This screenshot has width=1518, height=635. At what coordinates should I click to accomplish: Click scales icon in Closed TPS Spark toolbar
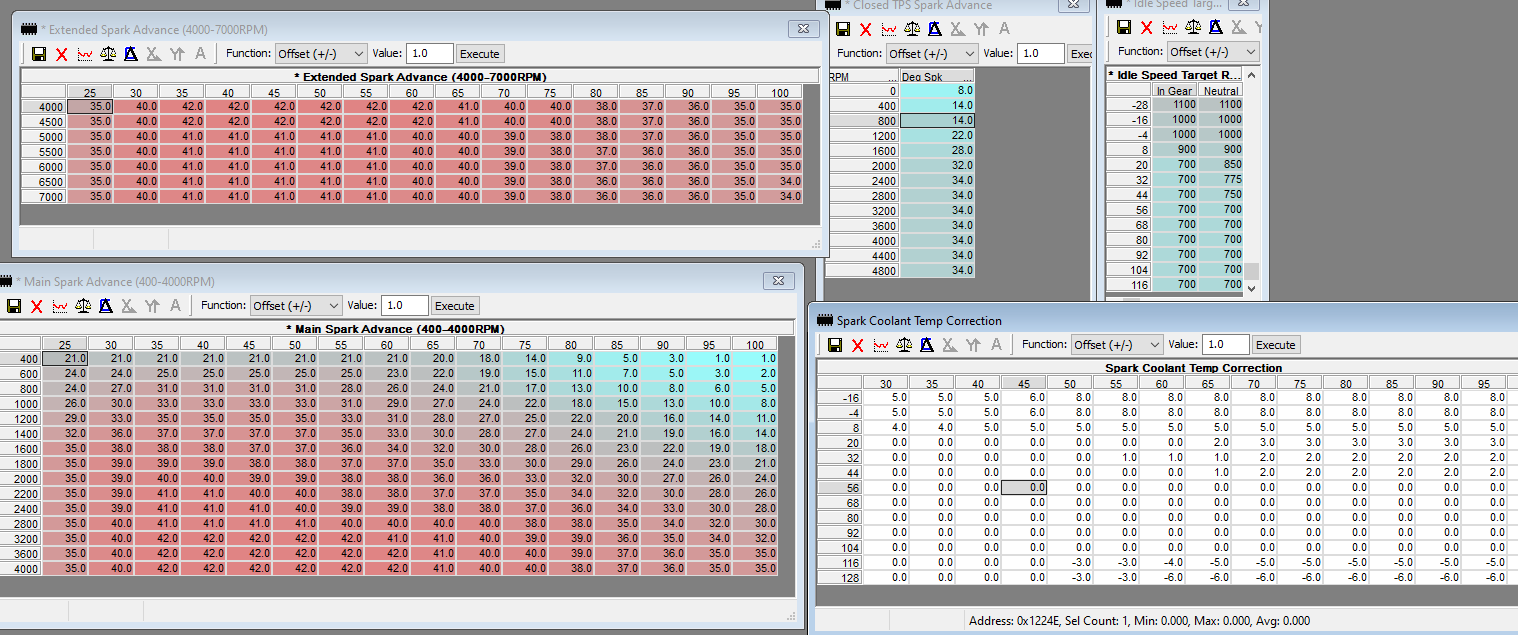point(911,30)
